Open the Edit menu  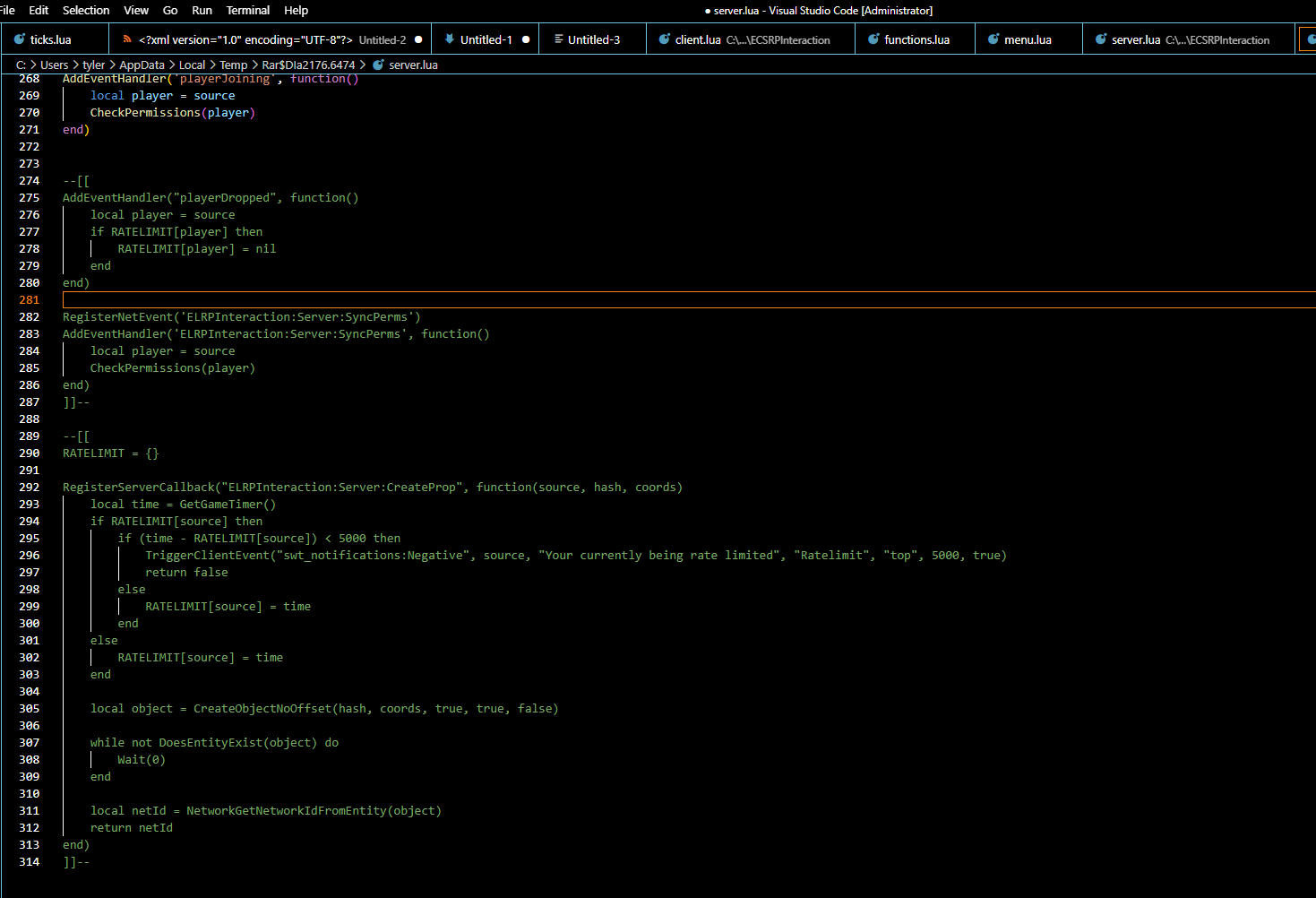point(39,11)
